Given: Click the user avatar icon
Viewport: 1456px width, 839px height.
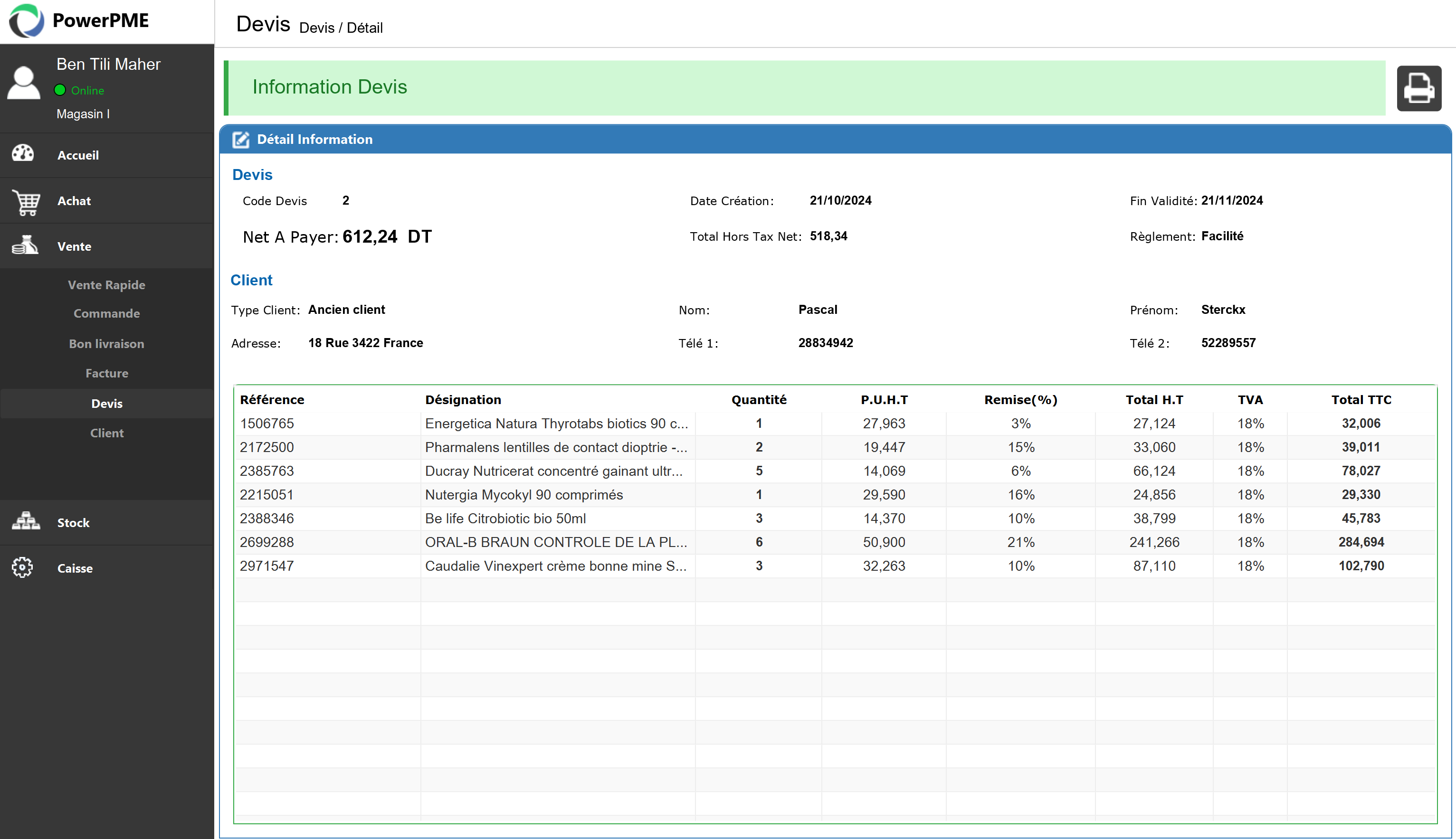Looking at the screenshot, I should [24, 83].
